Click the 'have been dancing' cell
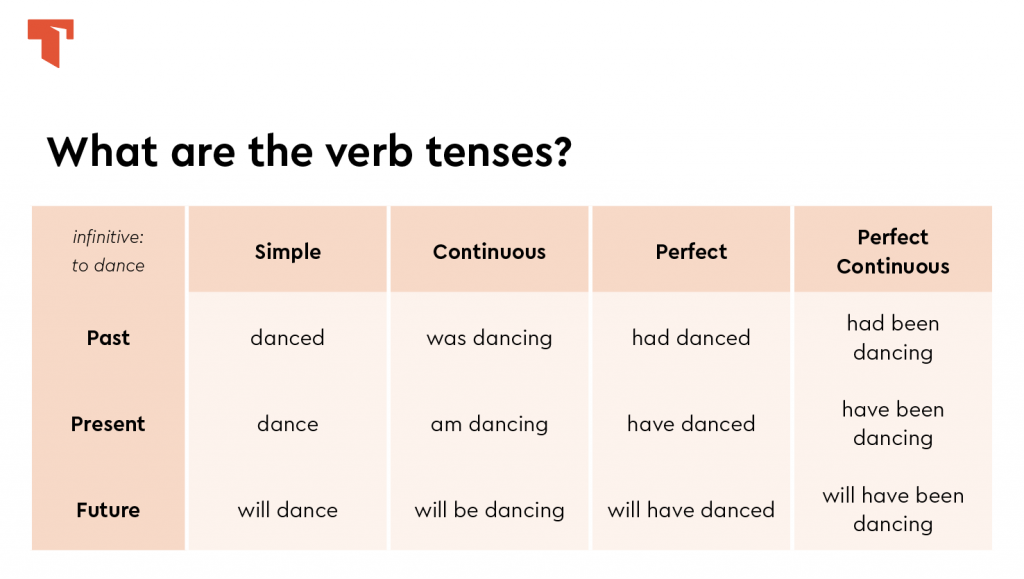 893,424
